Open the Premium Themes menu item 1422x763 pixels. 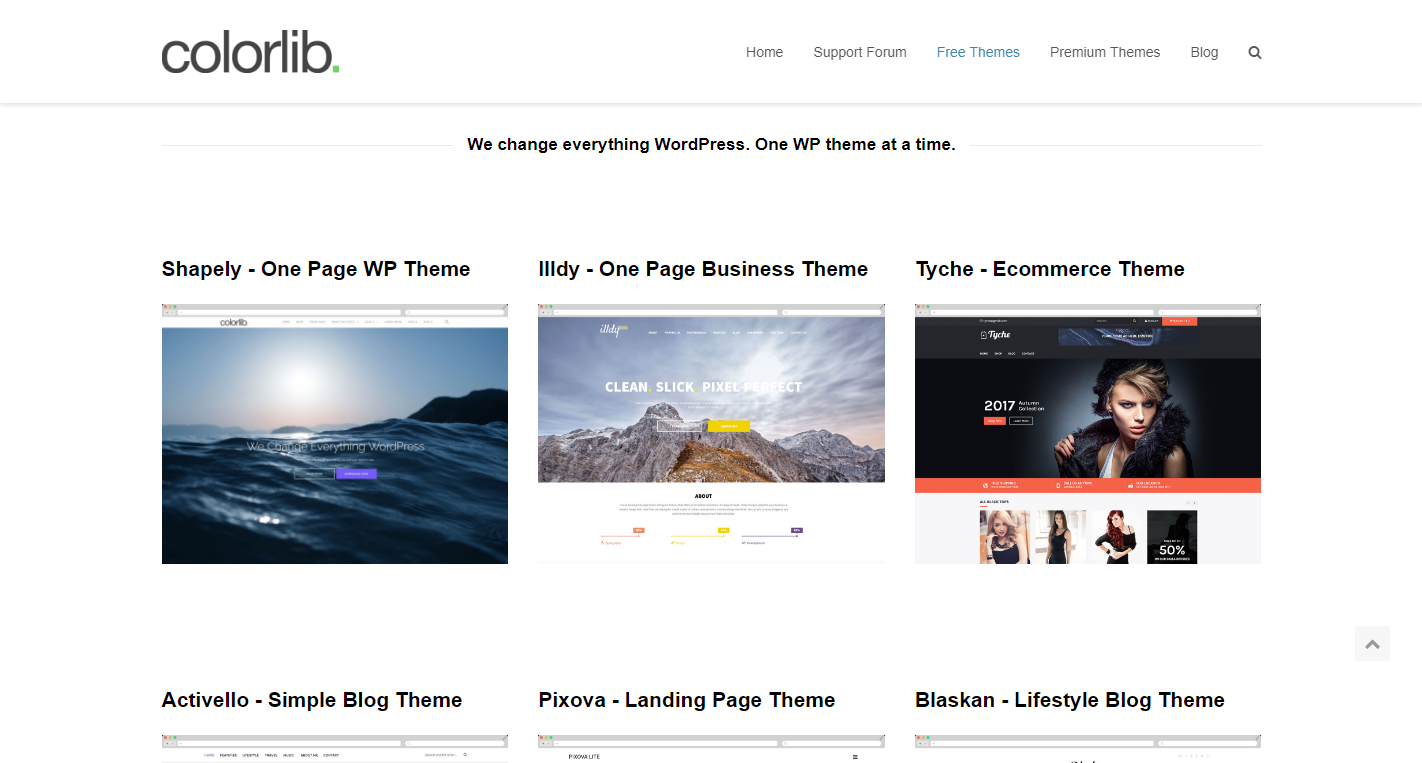click(1105, 52)
